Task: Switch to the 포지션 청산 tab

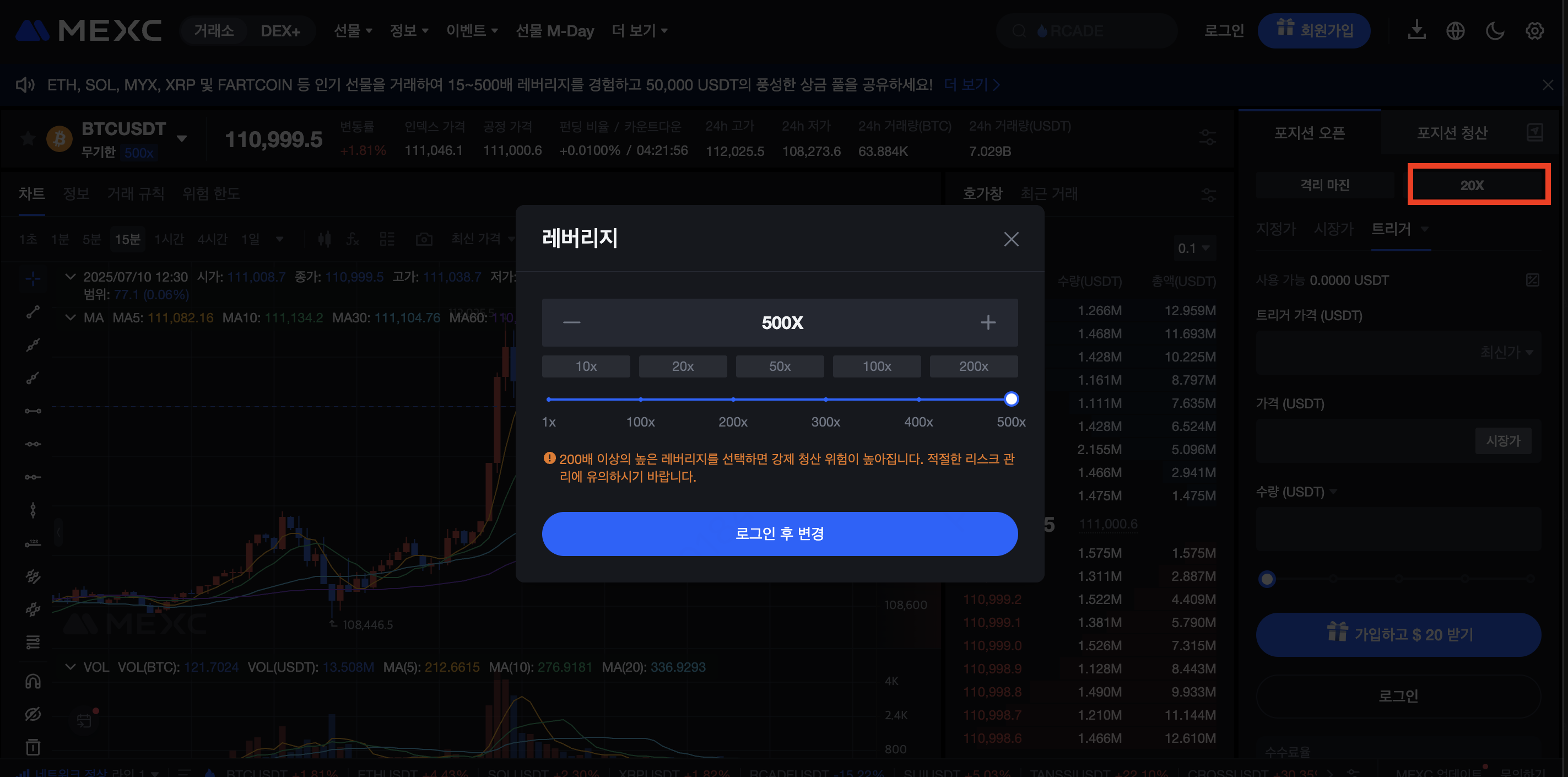Action: coord(1452,133)
